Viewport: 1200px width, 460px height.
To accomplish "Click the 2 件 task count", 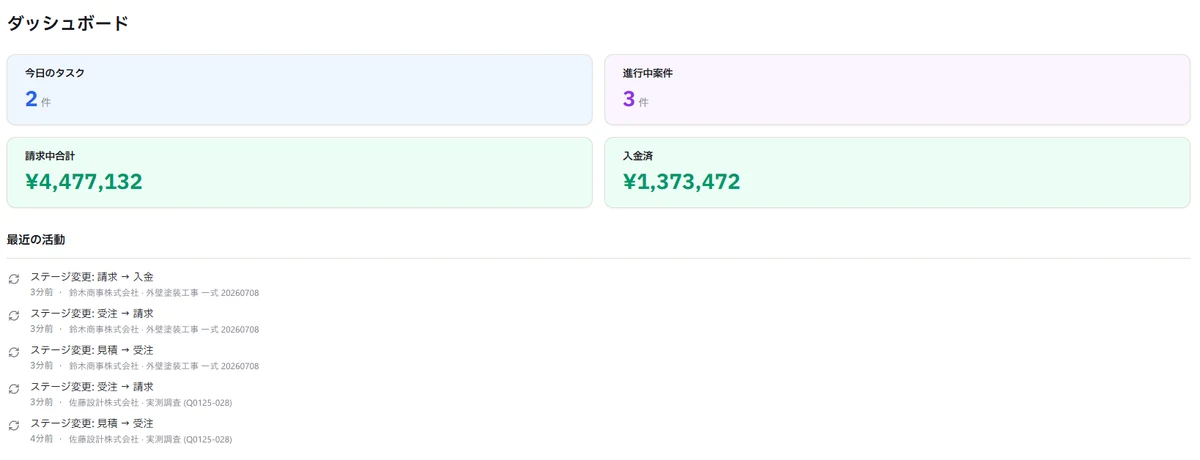I will click(x=38, y=99).
